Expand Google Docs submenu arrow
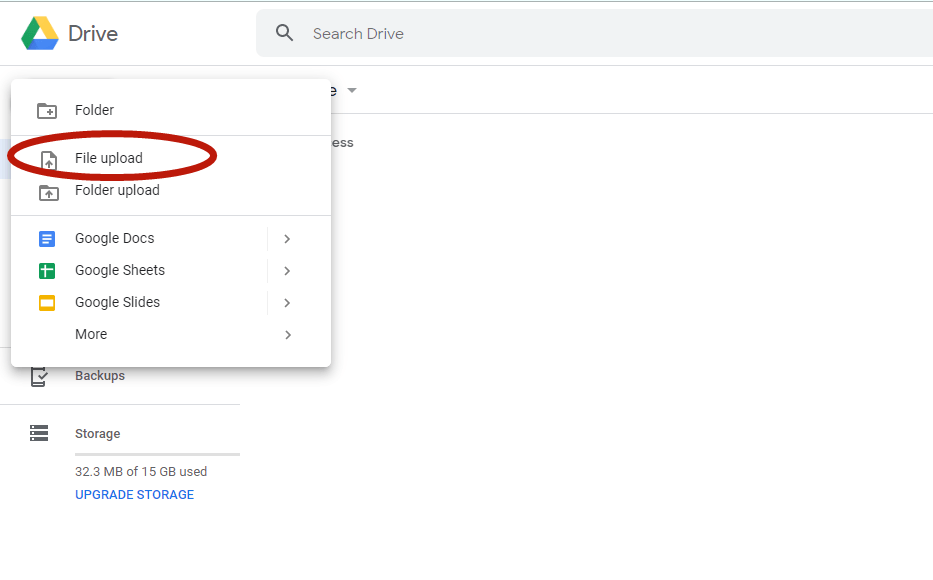This screenshot has width=933, height=580. click(287, 239)
